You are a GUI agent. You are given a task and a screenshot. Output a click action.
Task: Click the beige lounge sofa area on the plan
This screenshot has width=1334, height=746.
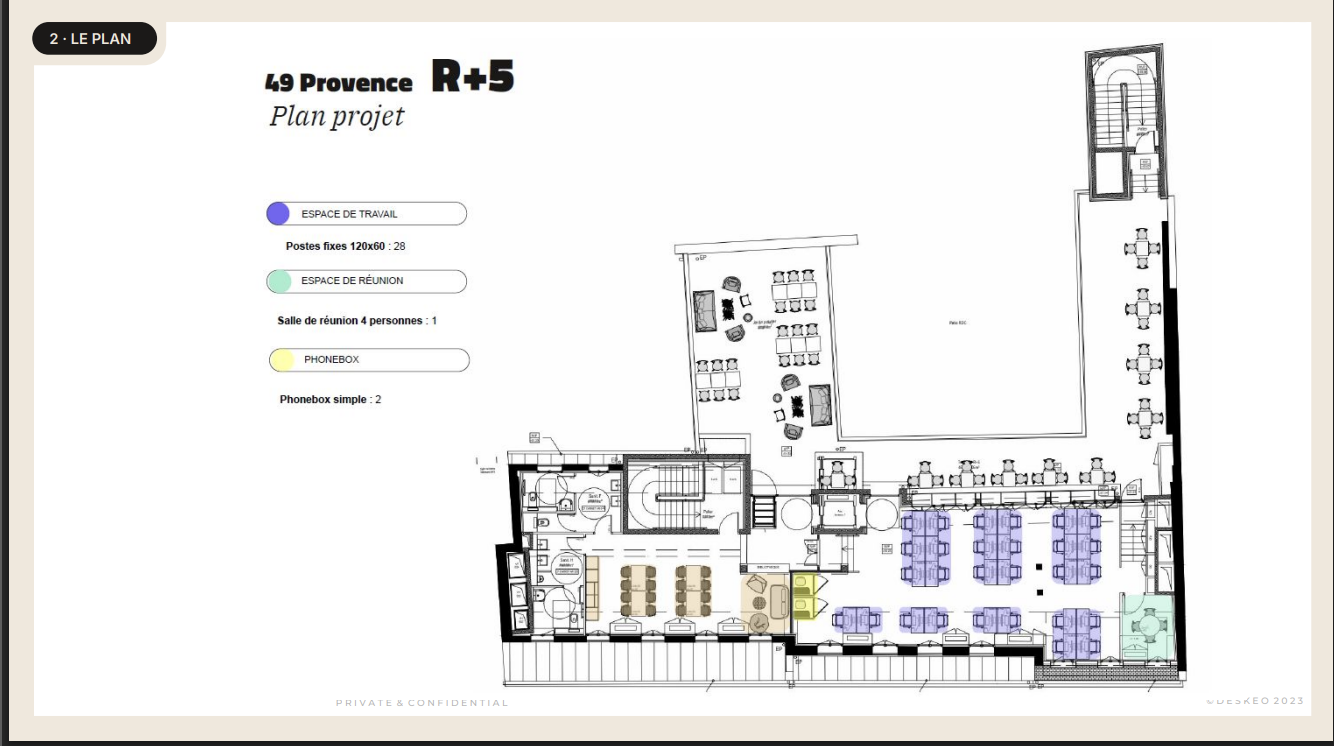pyautogui.click(x=765, y=603)
